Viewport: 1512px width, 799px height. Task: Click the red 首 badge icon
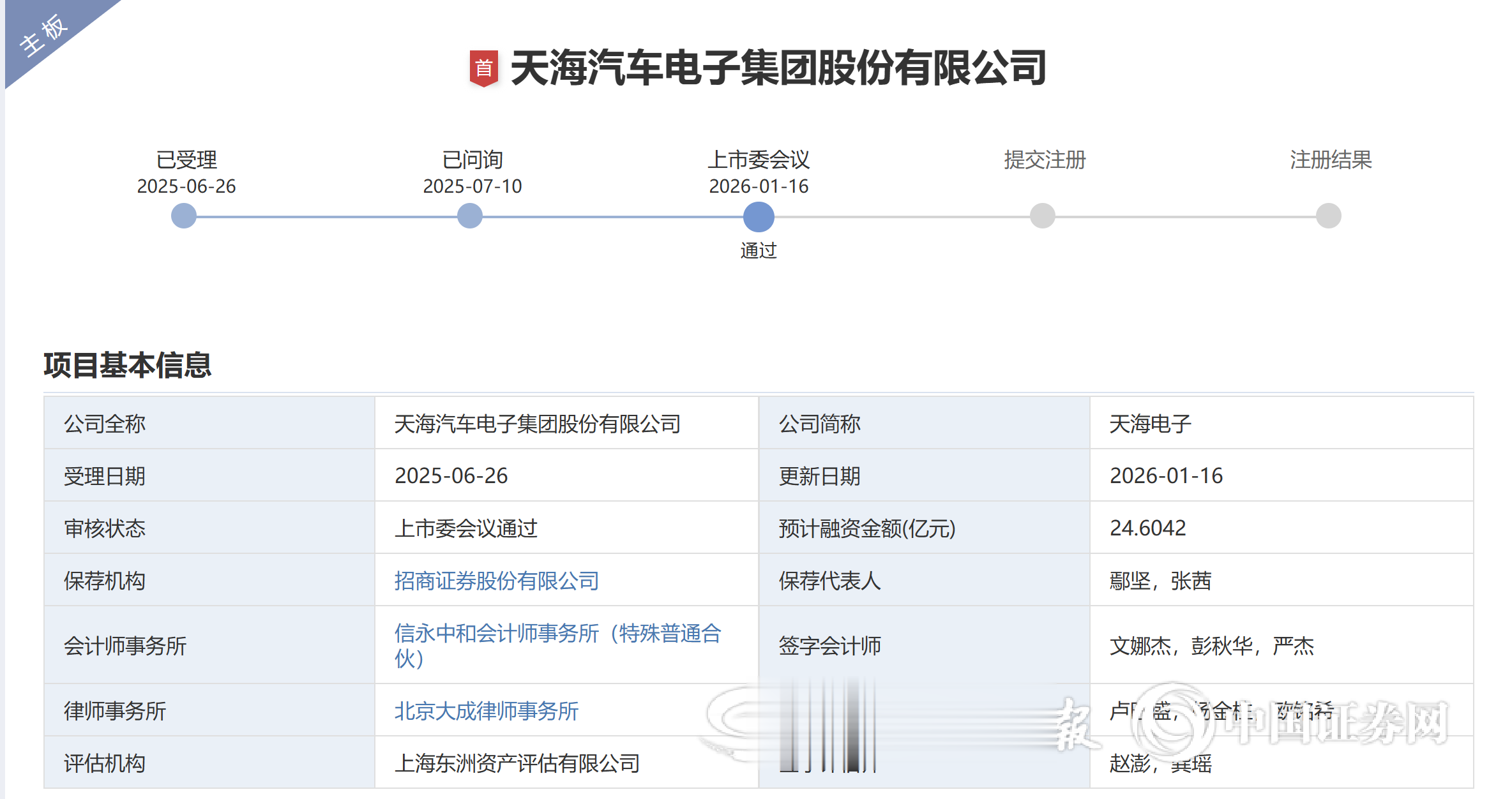click(x=483, y=68)
